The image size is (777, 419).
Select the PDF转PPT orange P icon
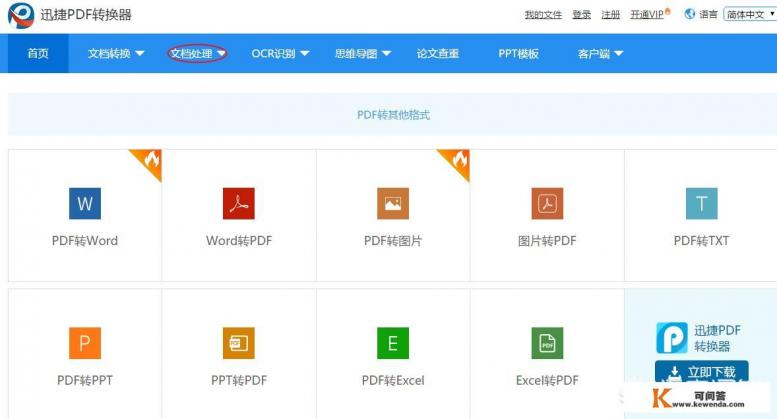85,343
